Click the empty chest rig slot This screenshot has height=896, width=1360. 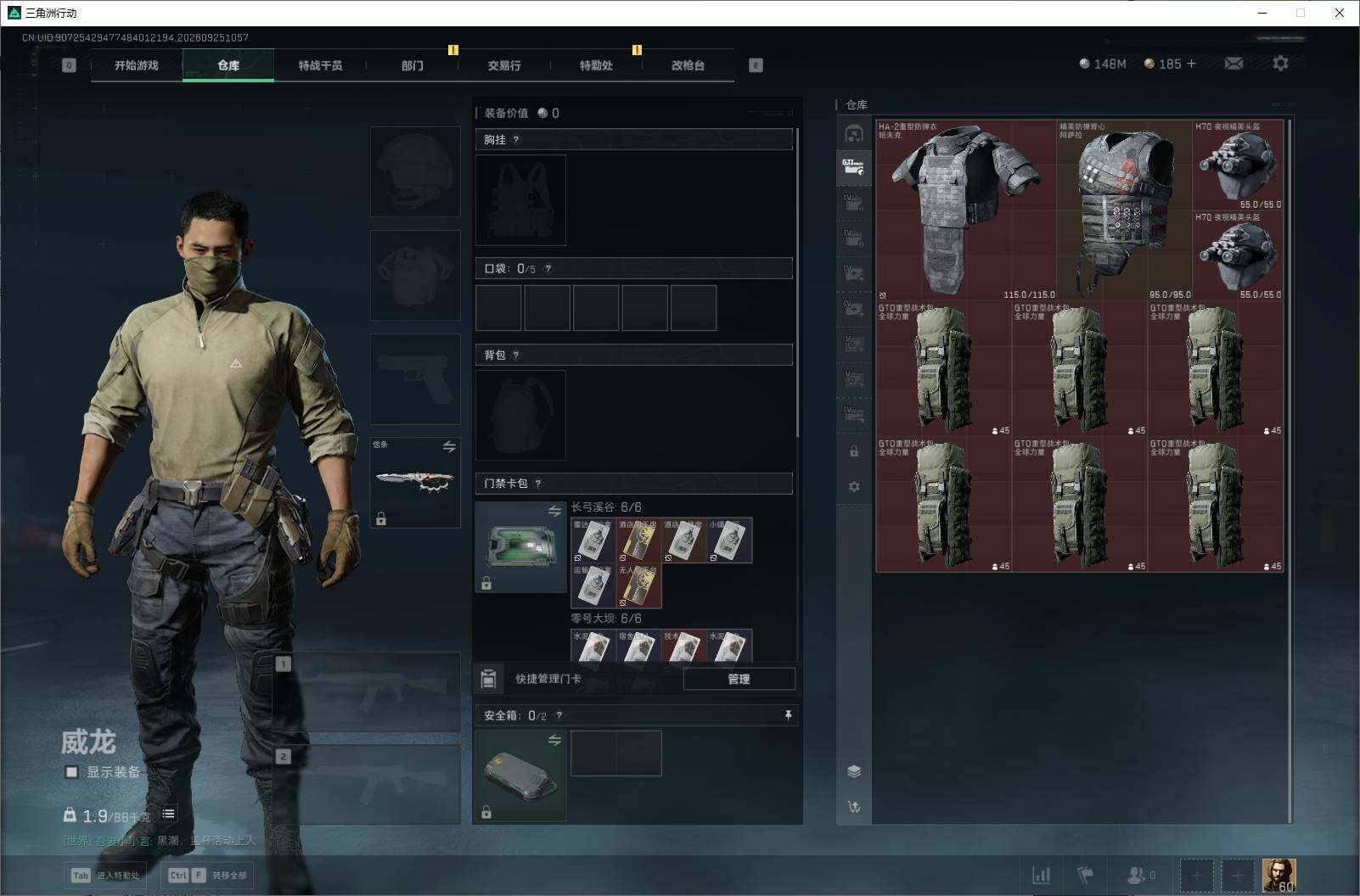520,200
